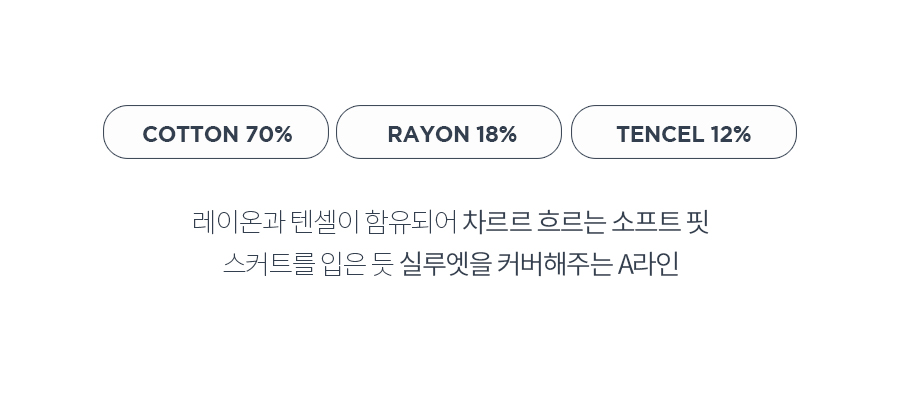Select the RAYON 18% pill badge

click(449, 132)
